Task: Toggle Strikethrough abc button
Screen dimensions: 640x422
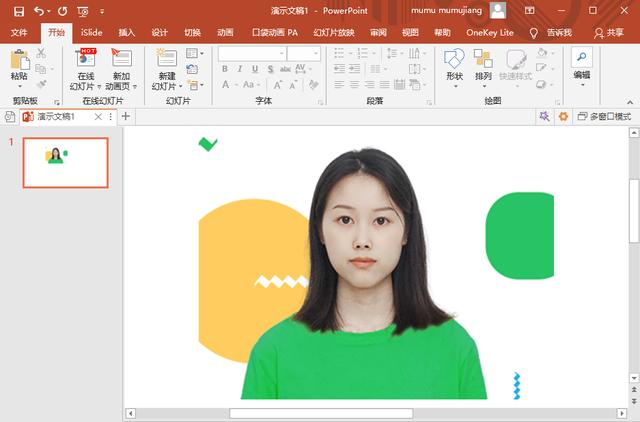Action: pyautogui.click(x=285, y=69)
